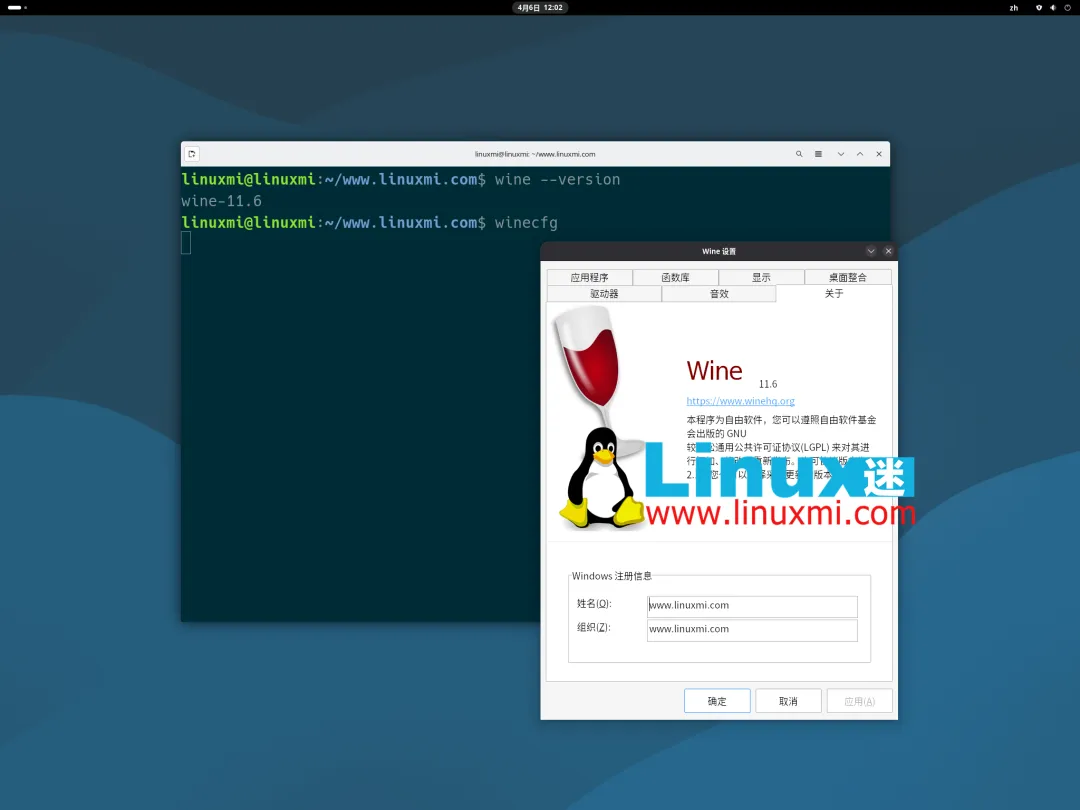
Task: Open the clock and date menu
Action: click(x=540, y=8)
